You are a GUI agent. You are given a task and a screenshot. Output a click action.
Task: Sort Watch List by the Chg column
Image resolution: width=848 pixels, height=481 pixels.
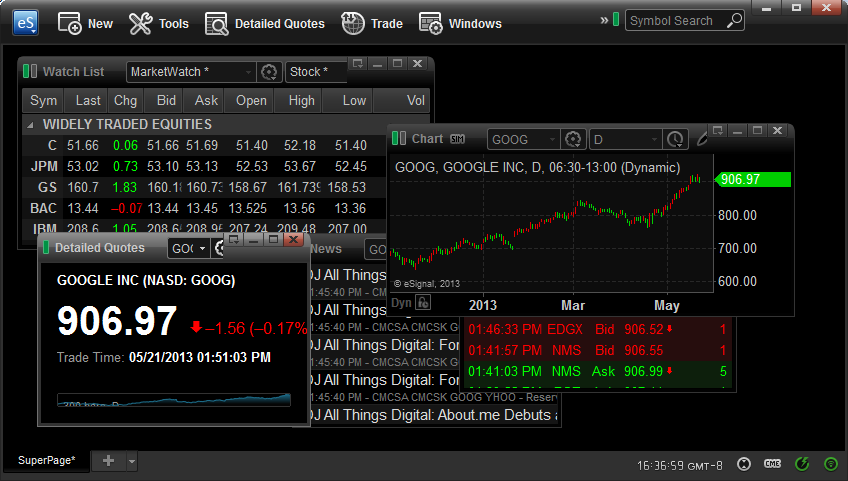pos(125,101)
